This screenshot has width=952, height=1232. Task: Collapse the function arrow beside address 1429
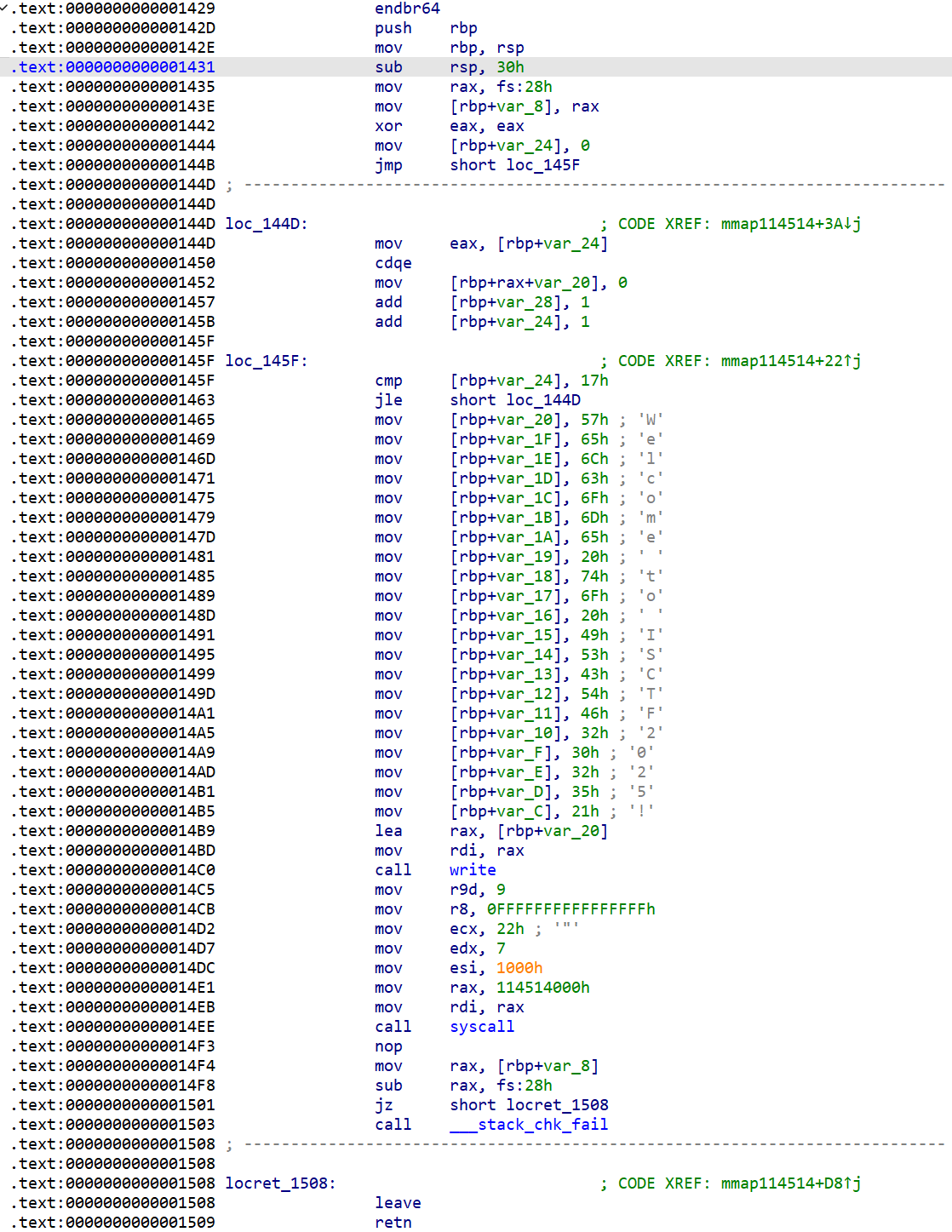[5, 9]
